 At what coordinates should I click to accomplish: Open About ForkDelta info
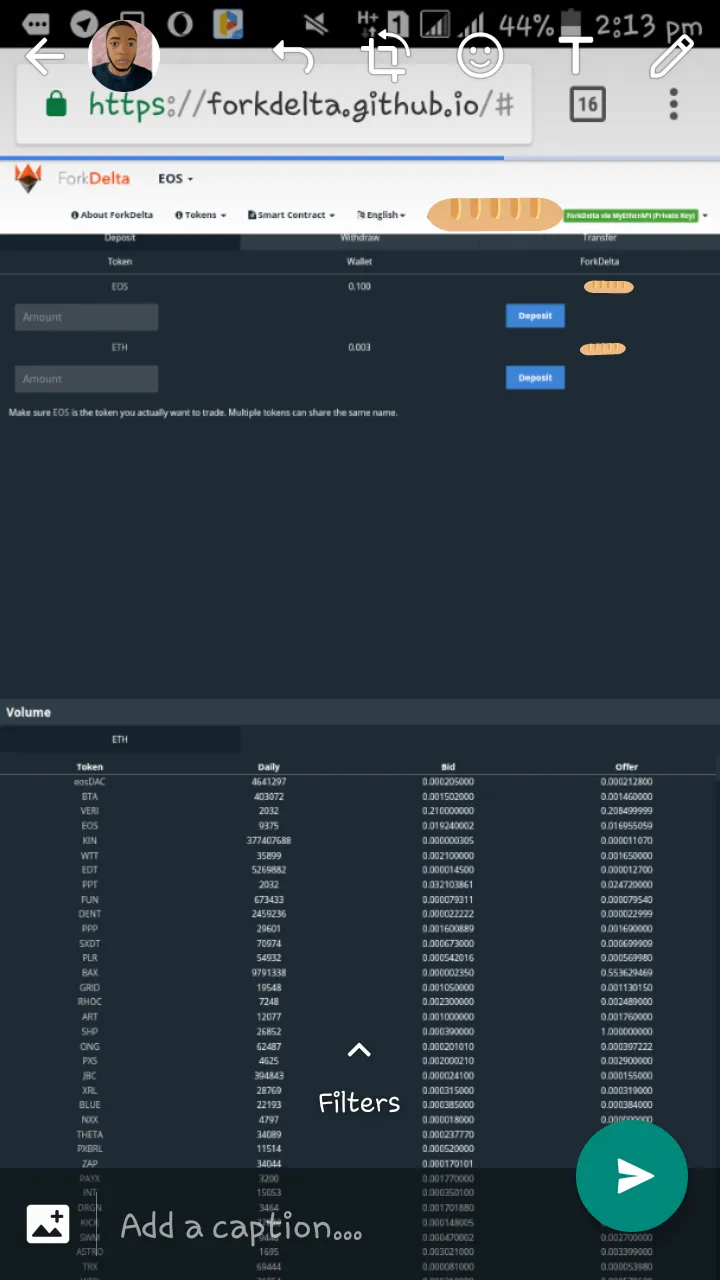pyautogui.click(x=112, y=215)
